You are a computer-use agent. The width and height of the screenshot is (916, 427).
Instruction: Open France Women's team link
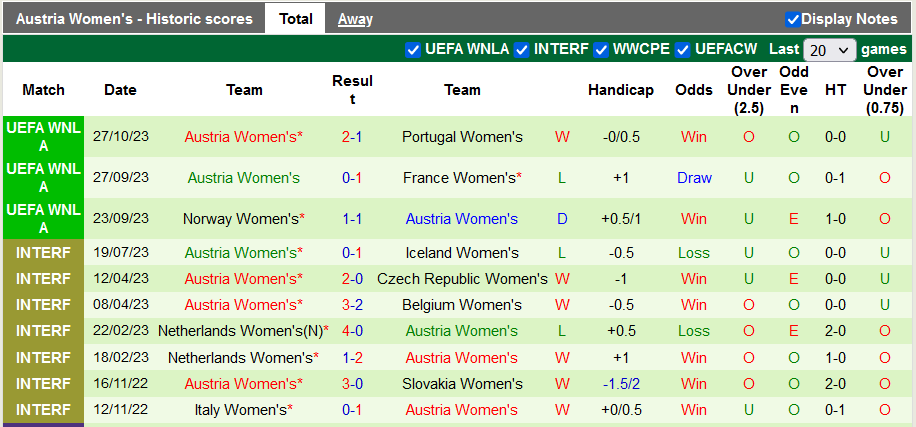coord(458,178)
